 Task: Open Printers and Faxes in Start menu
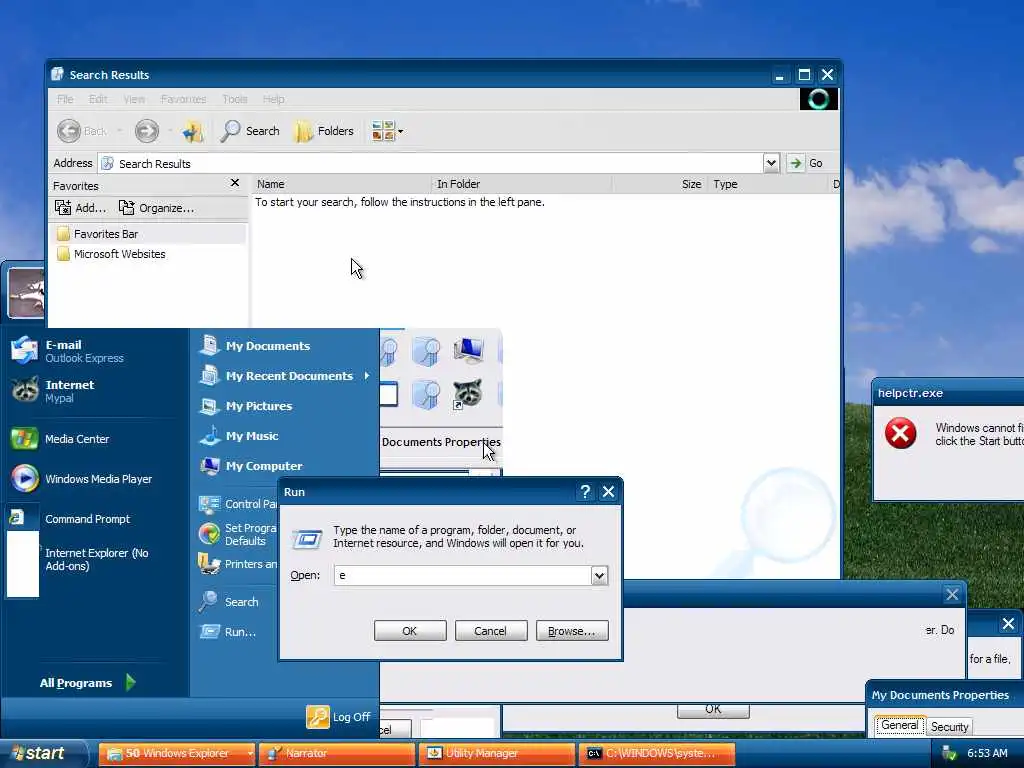coord(238,564)
